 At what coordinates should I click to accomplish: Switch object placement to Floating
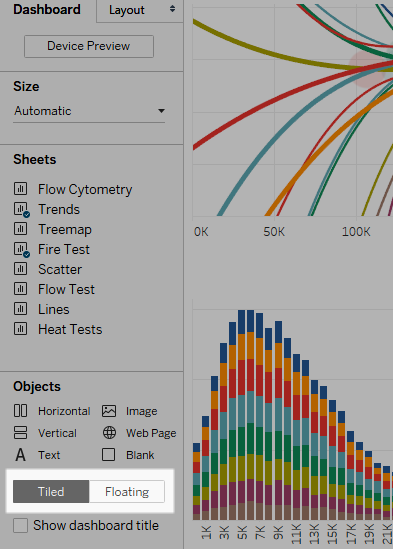pos(127,492)
